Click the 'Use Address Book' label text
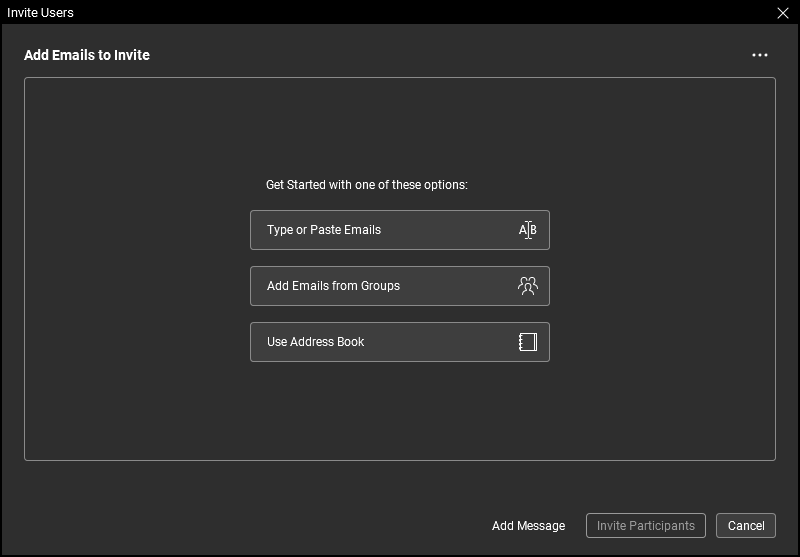800x557 pixels. [x=315, y=342]
